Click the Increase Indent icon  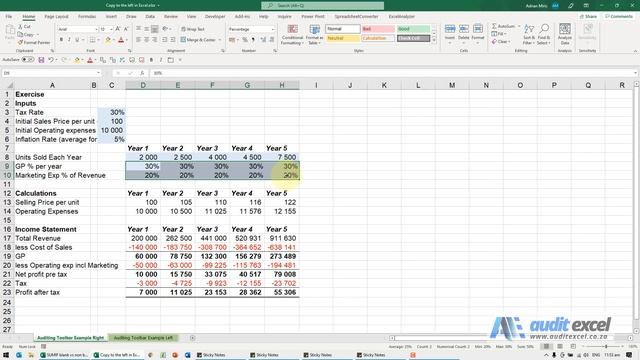point(173,40)
